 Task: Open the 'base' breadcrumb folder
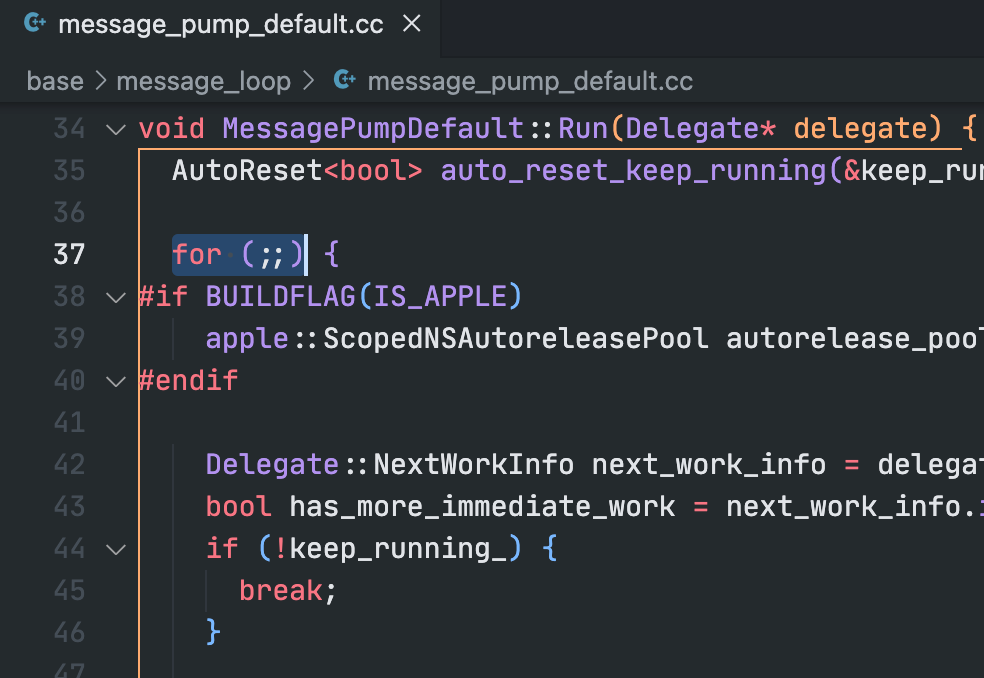(55, 81)
